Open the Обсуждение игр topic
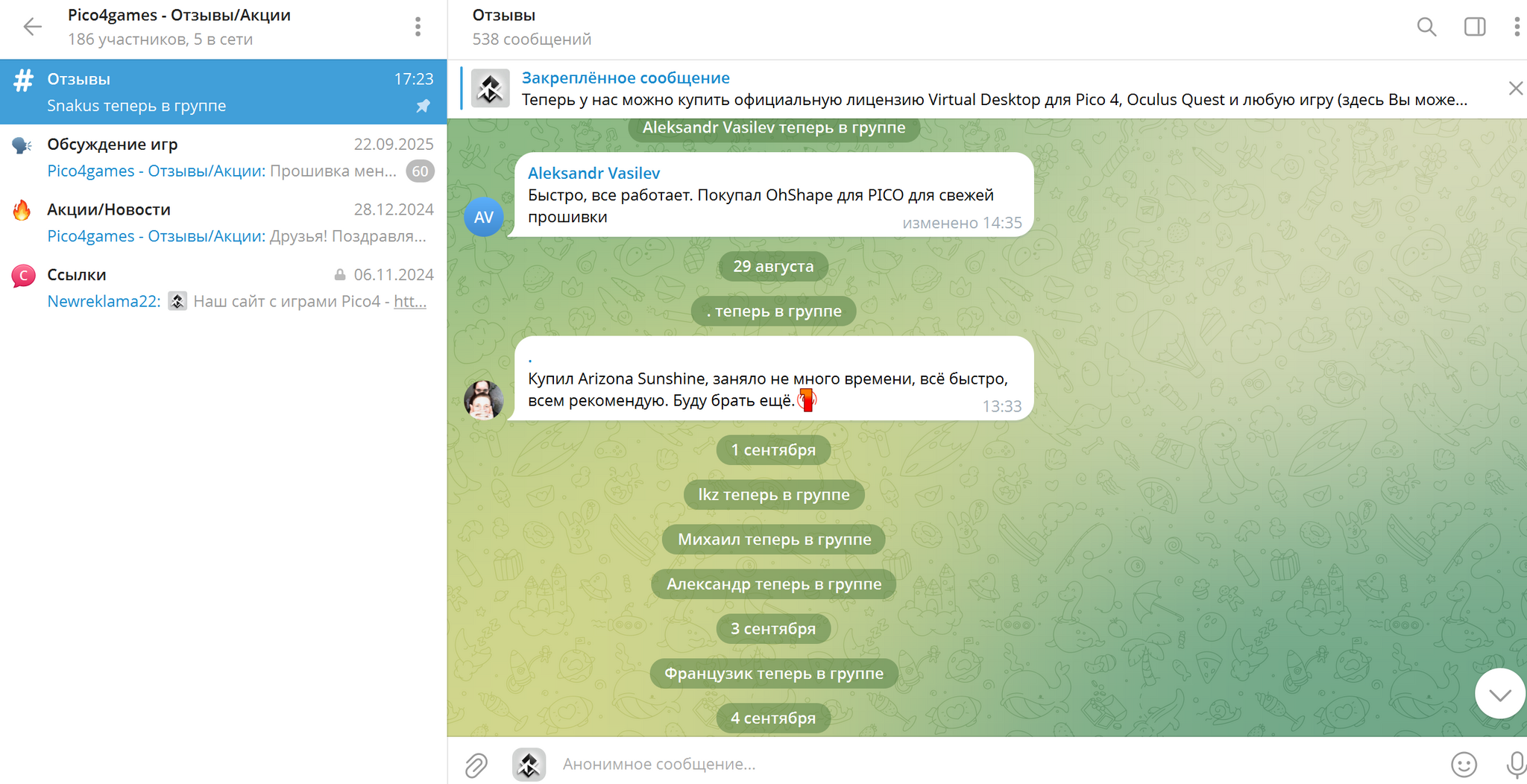 224,157
